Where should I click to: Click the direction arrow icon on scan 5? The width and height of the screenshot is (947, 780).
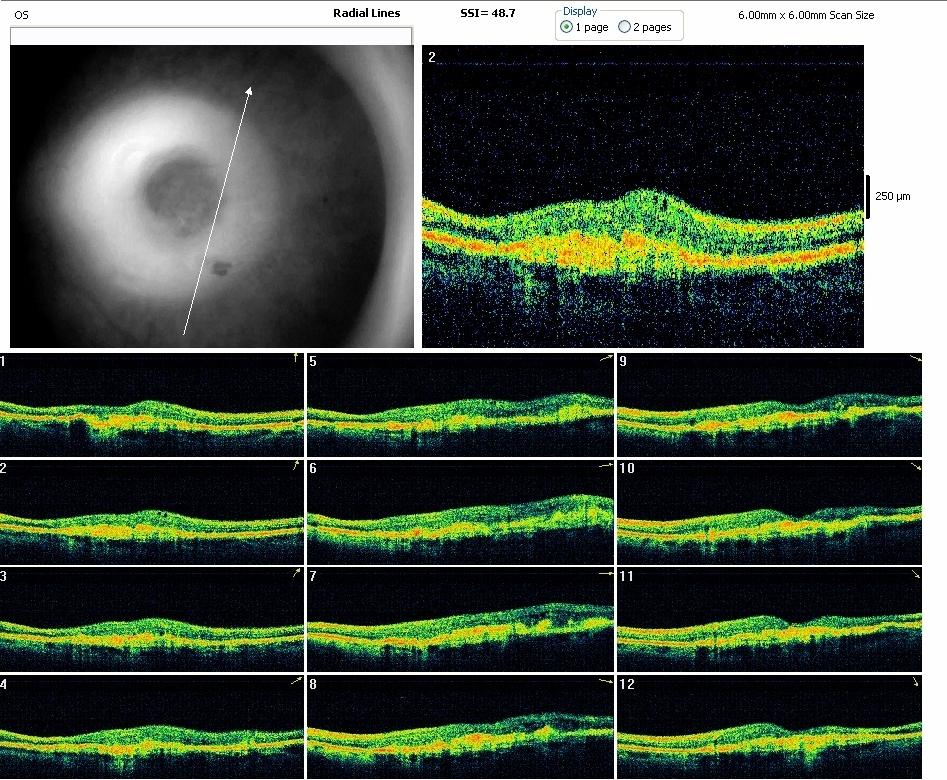pos(604,358)
